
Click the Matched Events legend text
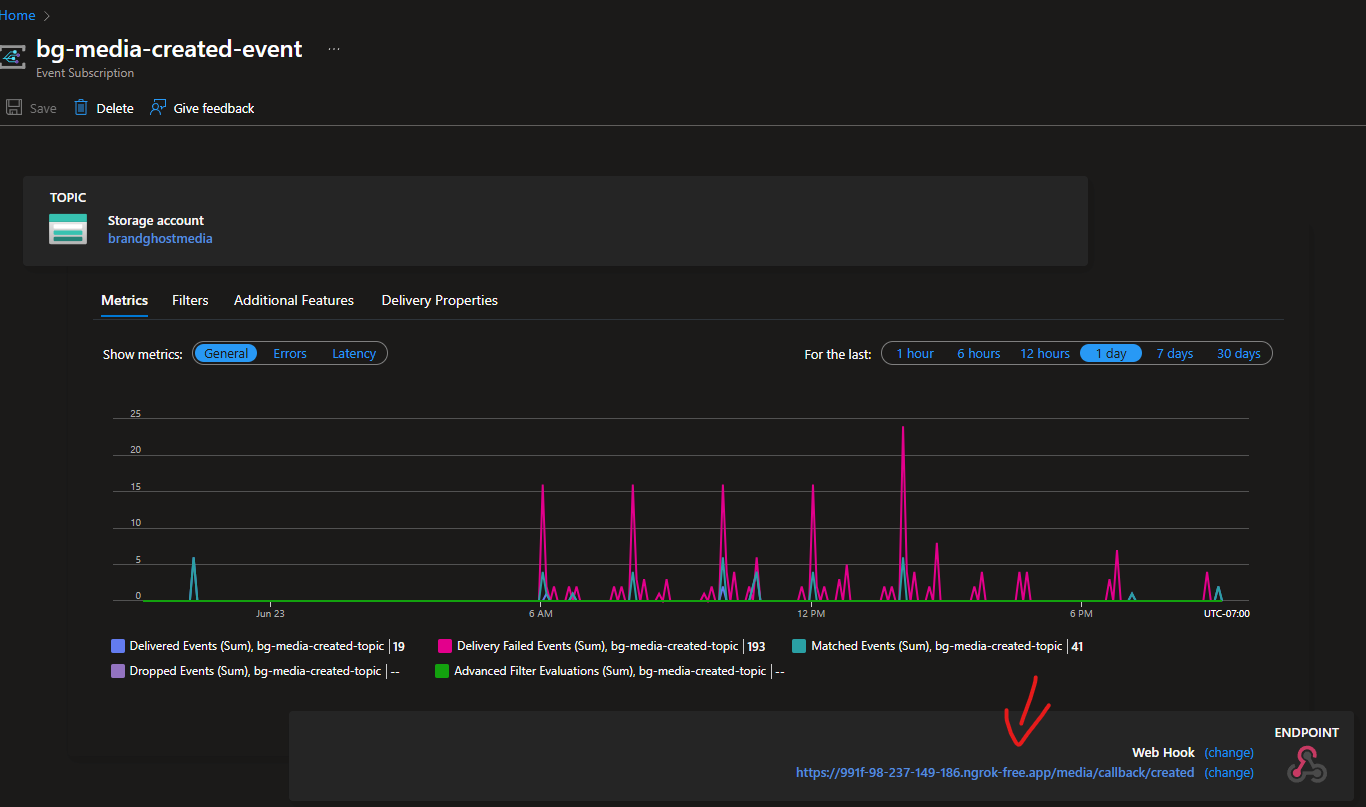tap(937, 646)
